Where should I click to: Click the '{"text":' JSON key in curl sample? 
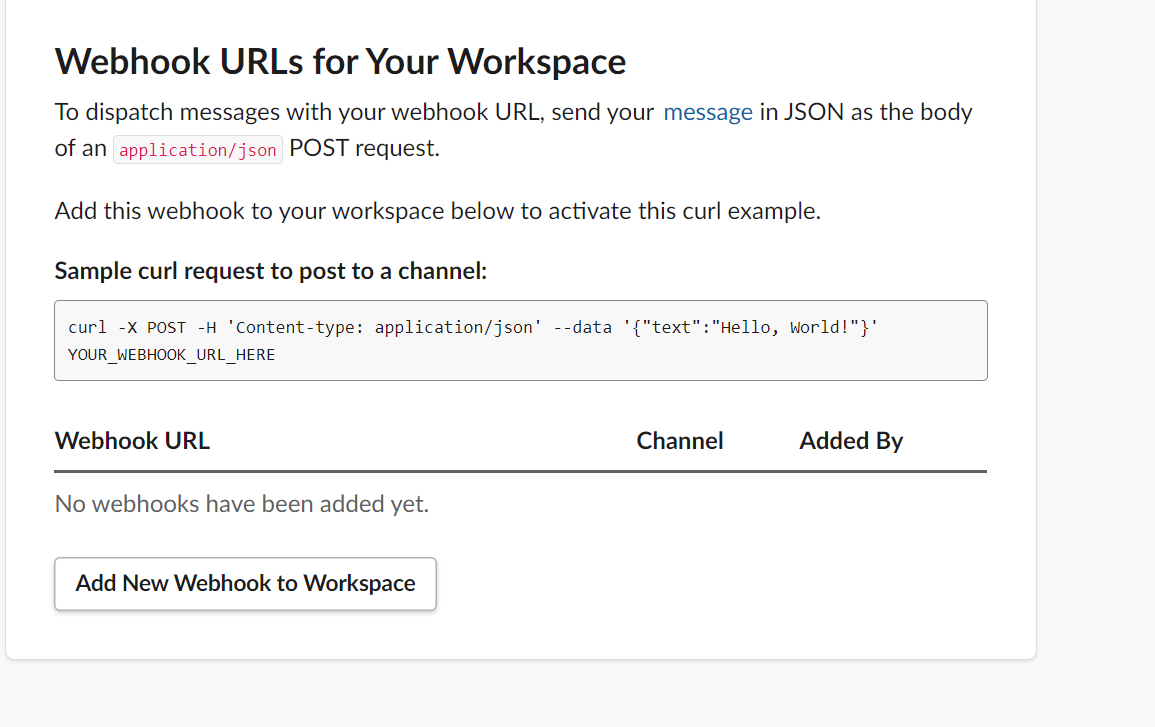pos(665,328)
